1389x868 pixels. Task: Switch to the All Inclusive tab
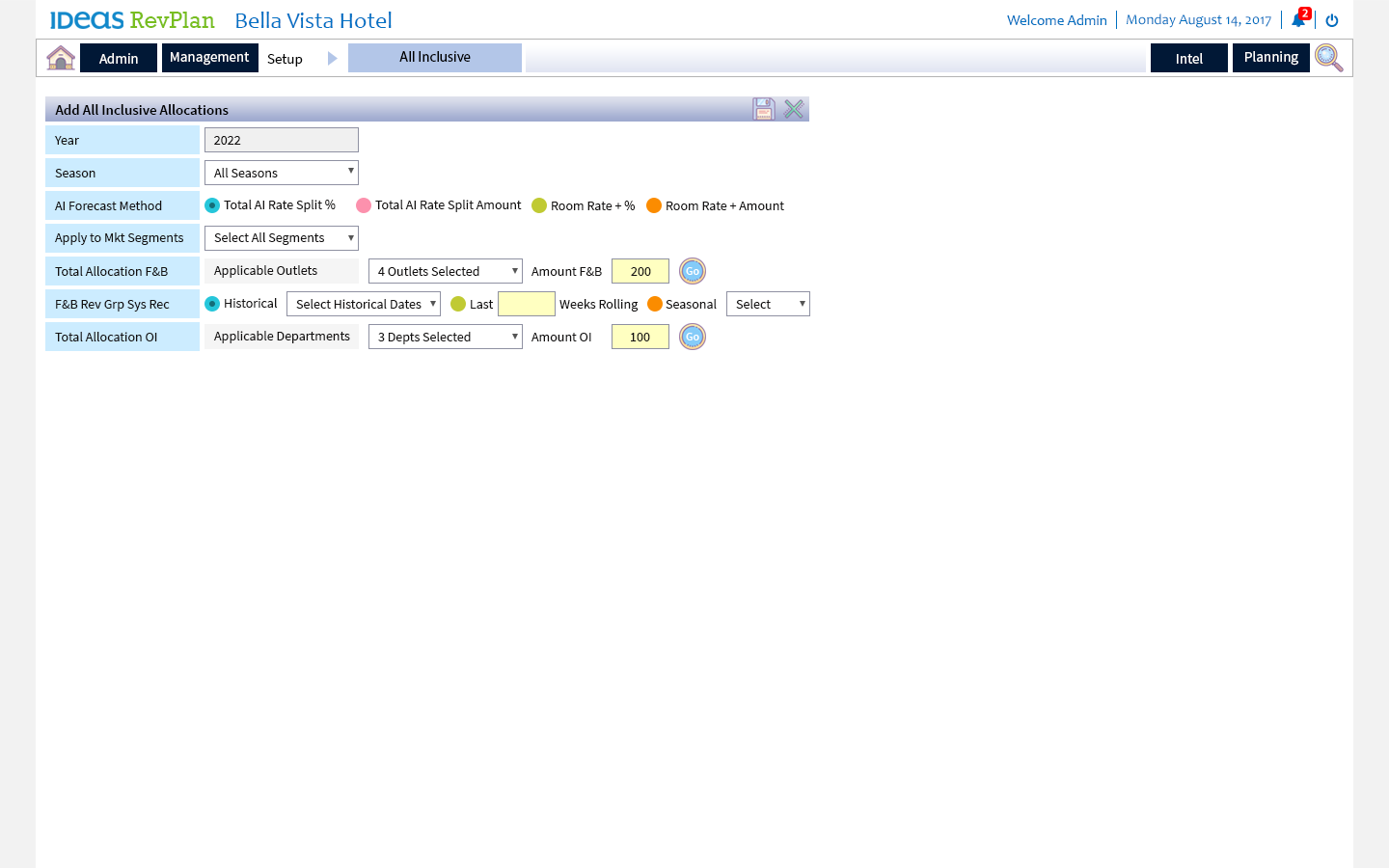click(x=435, y=58)
